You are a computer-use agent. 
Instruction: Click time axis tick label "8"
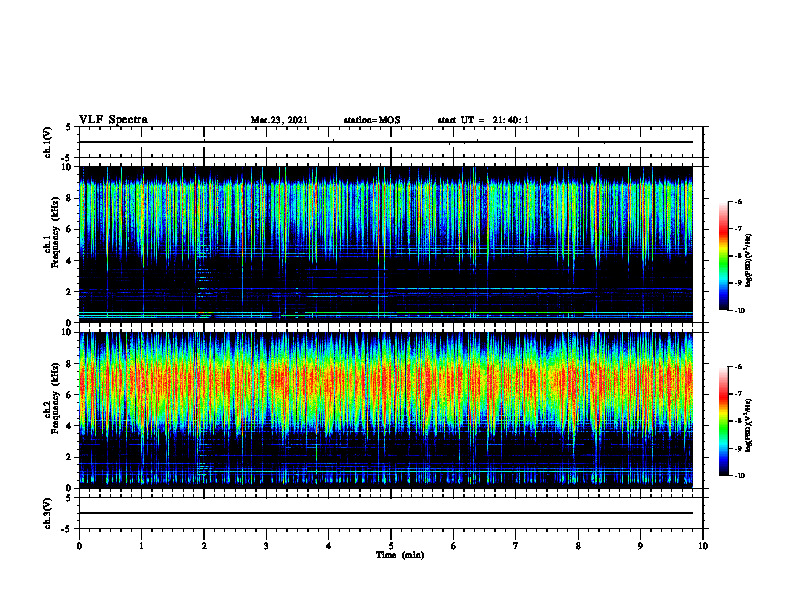click(x=578, y=546)
